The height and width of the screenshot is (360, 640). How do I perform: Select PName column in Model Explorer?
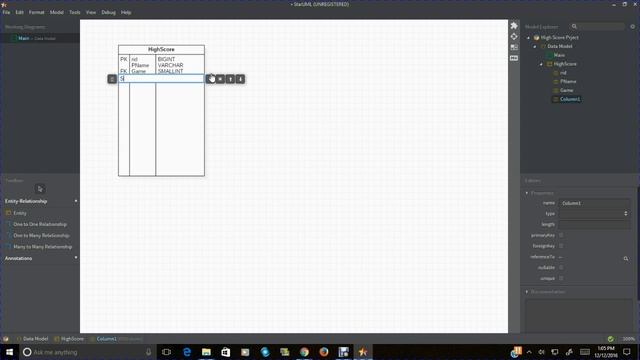point(568,82)
